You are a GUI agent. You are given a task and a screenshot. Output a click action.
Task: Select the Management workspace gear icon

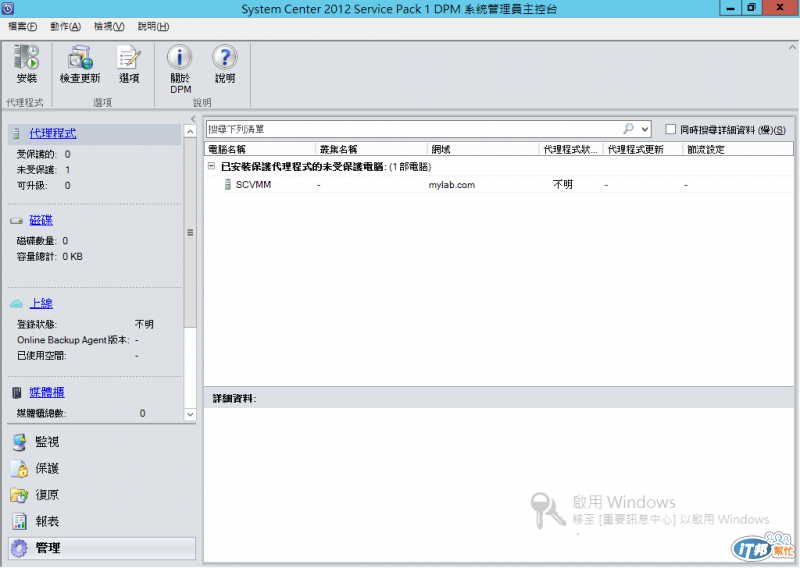click(19, 548)
